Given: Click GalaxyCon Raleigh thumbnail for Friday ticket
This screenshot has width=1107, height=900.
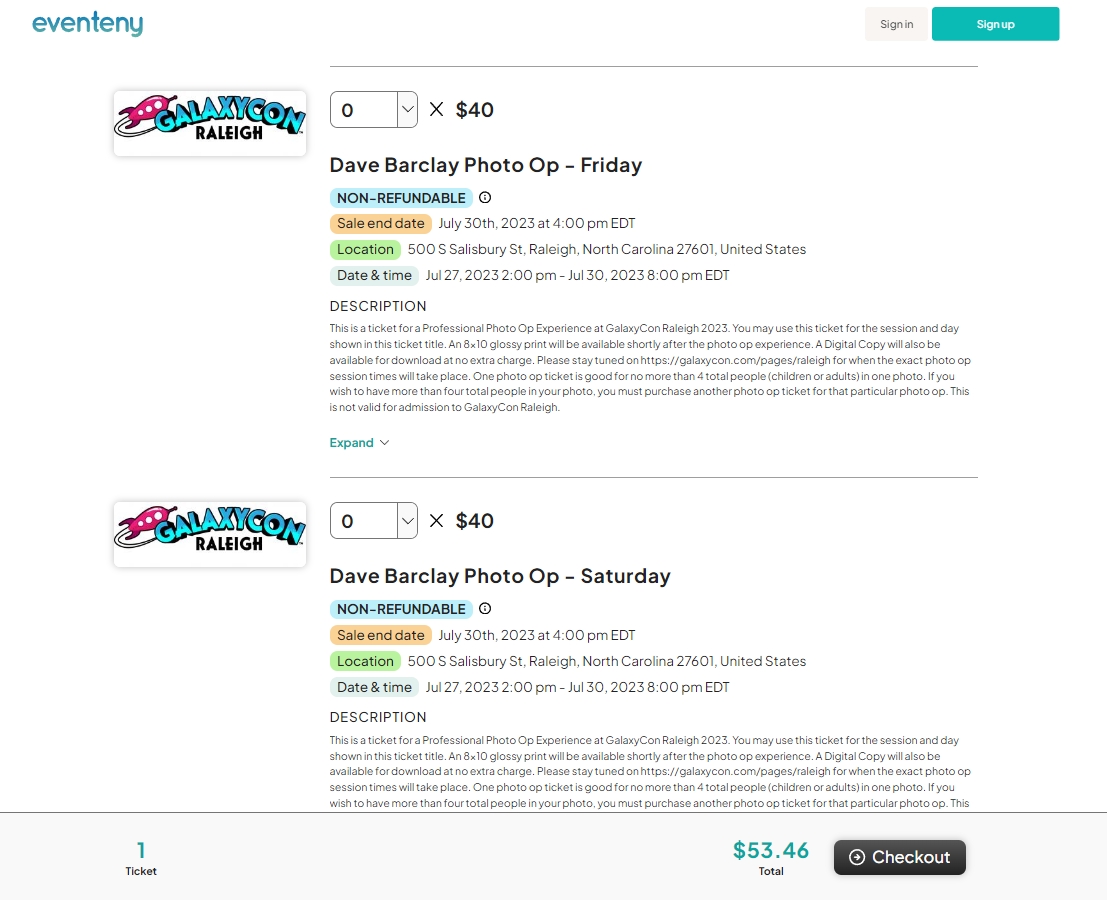Looking at the screenshot, I should click(210, 123).
